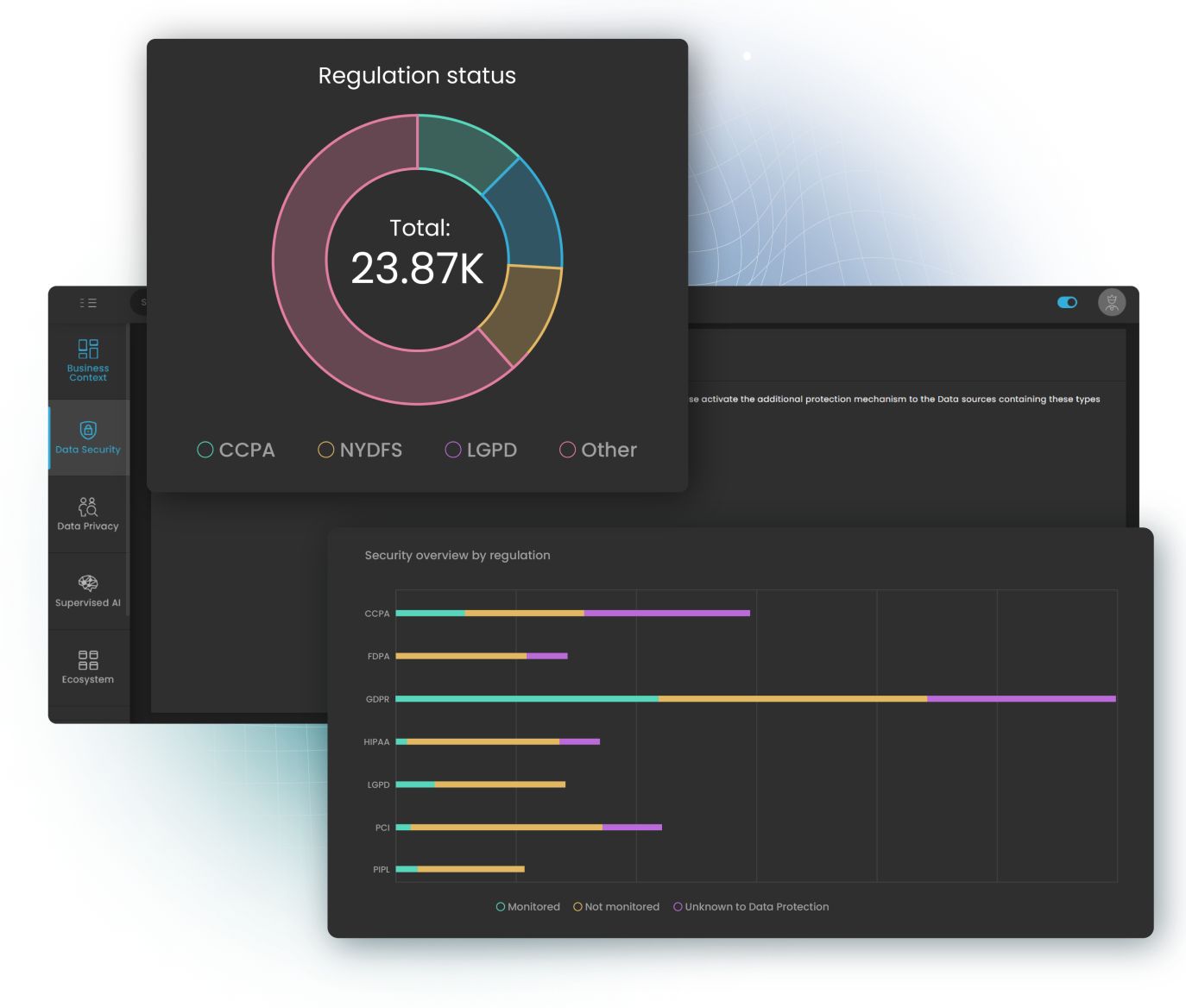Open the Ecosystem sidebar section
The height and width of the screenshot is (1008, 1186).
tap(88, 668)
